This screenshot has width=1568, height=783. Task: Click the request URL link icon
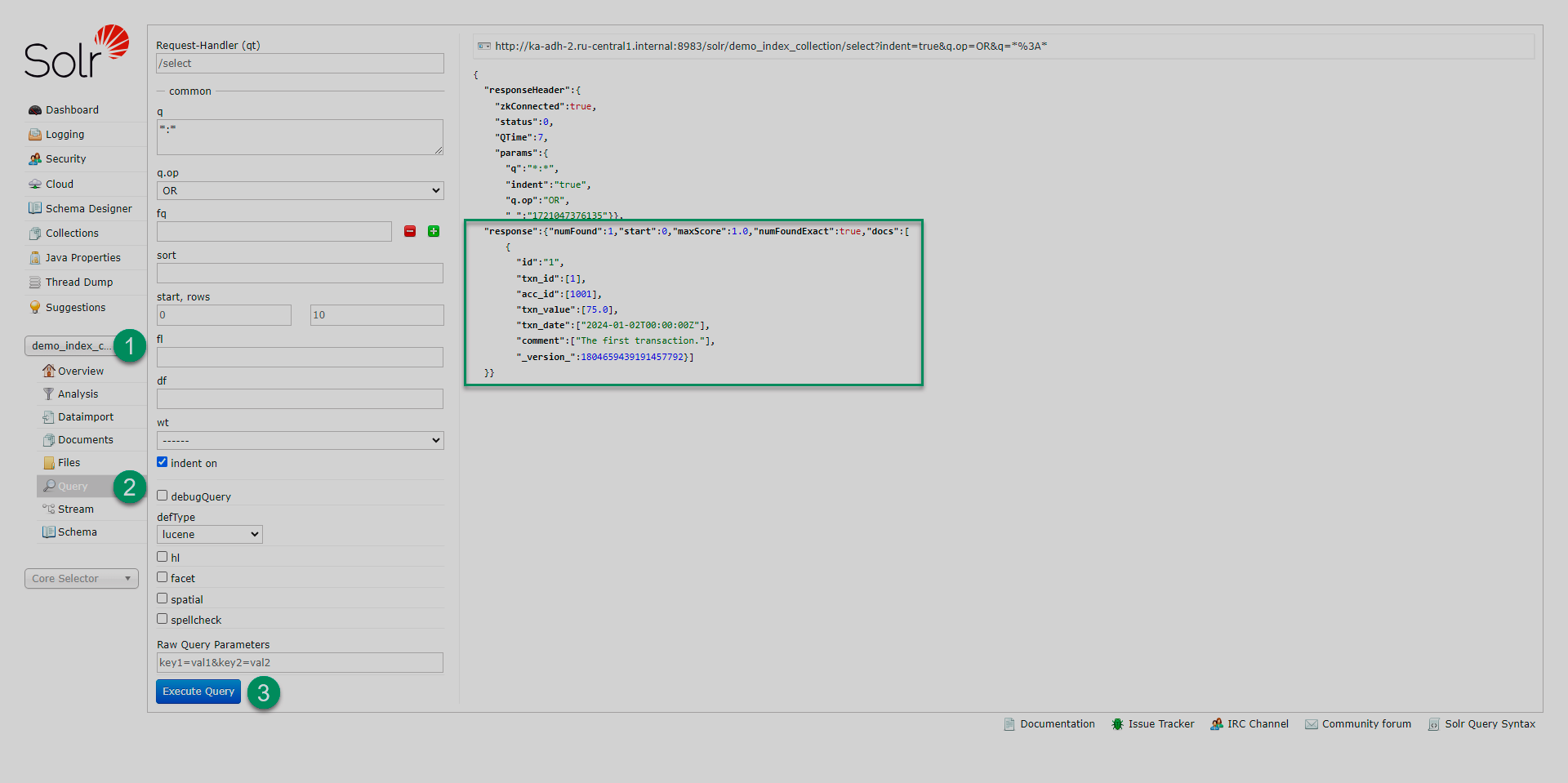tap(484, 47)
